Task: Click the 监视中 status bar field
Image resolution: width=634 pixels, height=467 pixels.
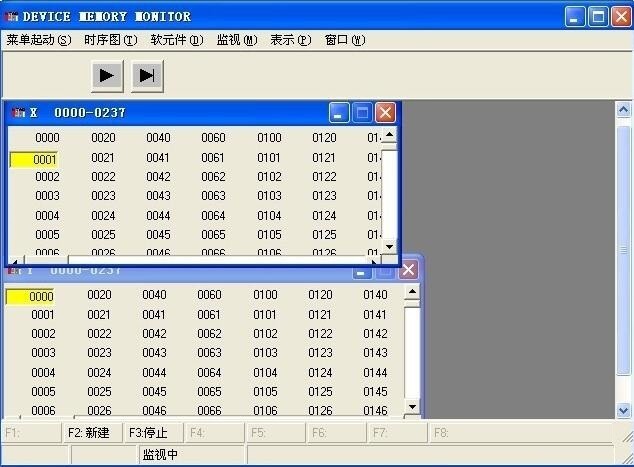Action: click(x=192, y=454)
